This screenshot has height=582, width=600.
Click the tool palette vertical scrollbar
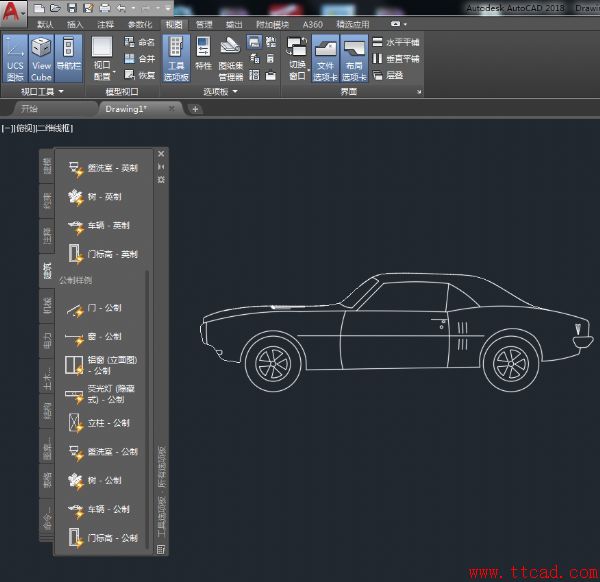147,409
